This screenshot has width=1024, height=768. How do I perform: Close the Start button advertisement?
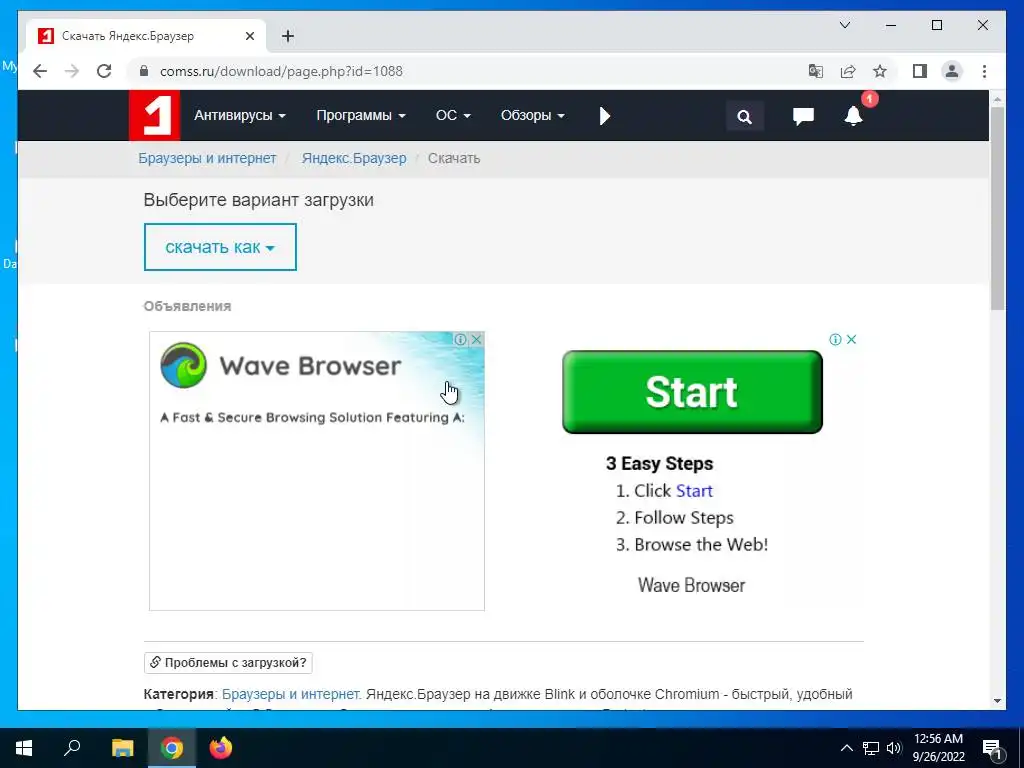point(852,340)
